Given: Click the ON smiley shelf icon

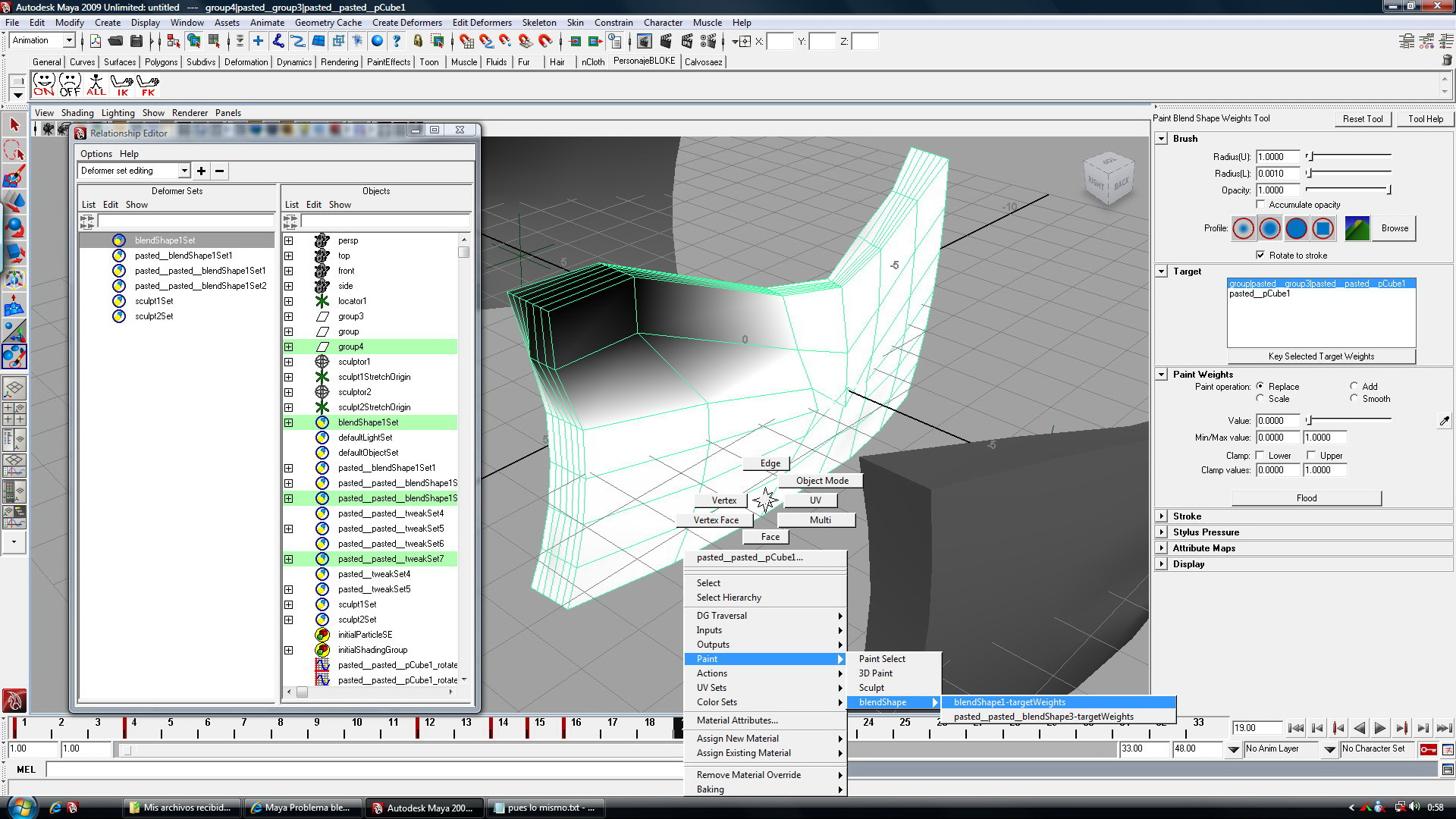Looking at the screenshot, I should pos(44,84).
